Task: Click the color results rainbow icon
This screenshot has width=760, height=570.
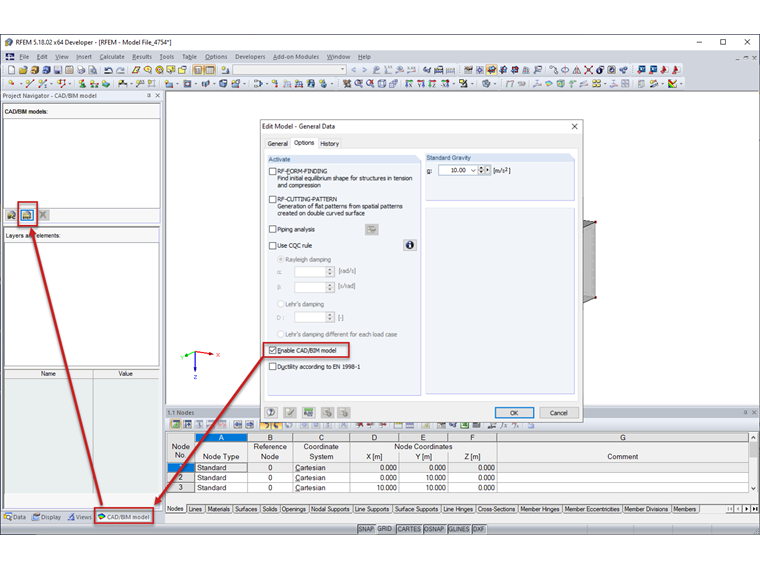Action: pyautogui.click(x=672, y=83)
